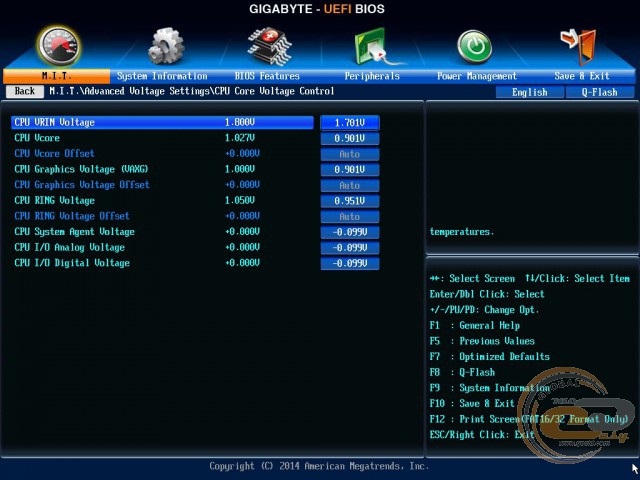Edit the CPU Graphics Voltage 0.901V field
640x480 pixels.
click(350, 170)
